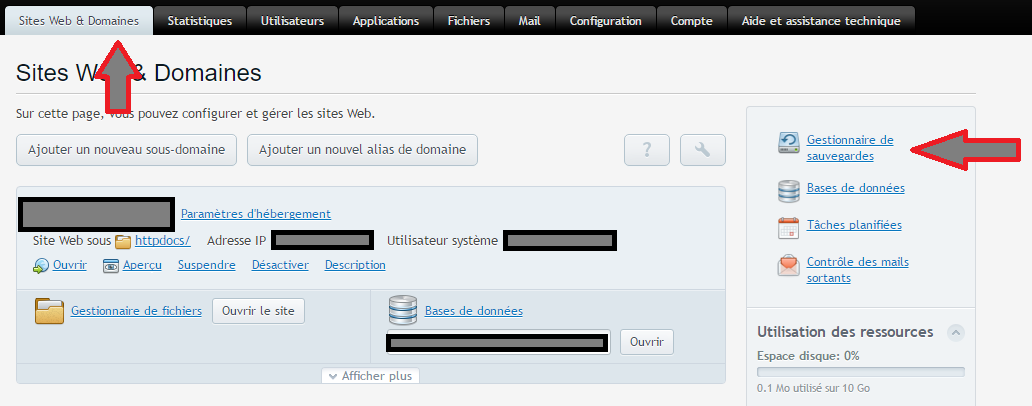Click the backup manager icon in sidebar
Viewport: 1032px width, 406px height.
(789, 144)
